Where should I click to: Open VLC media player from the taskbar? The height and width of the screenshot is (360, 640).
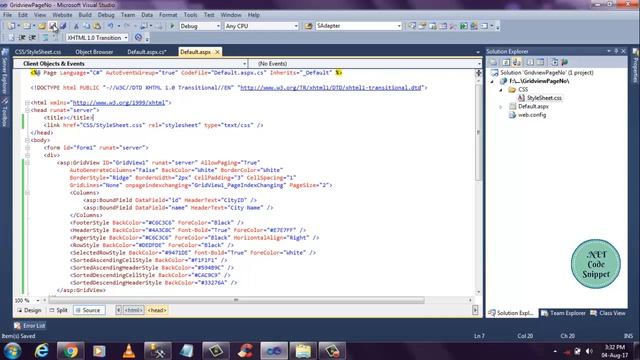(129, 351)
